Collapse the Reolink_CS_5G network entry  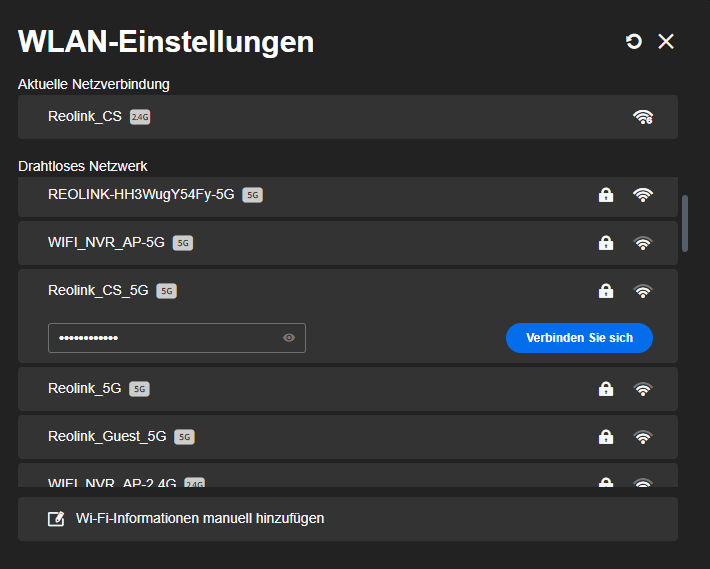[348, 291]
